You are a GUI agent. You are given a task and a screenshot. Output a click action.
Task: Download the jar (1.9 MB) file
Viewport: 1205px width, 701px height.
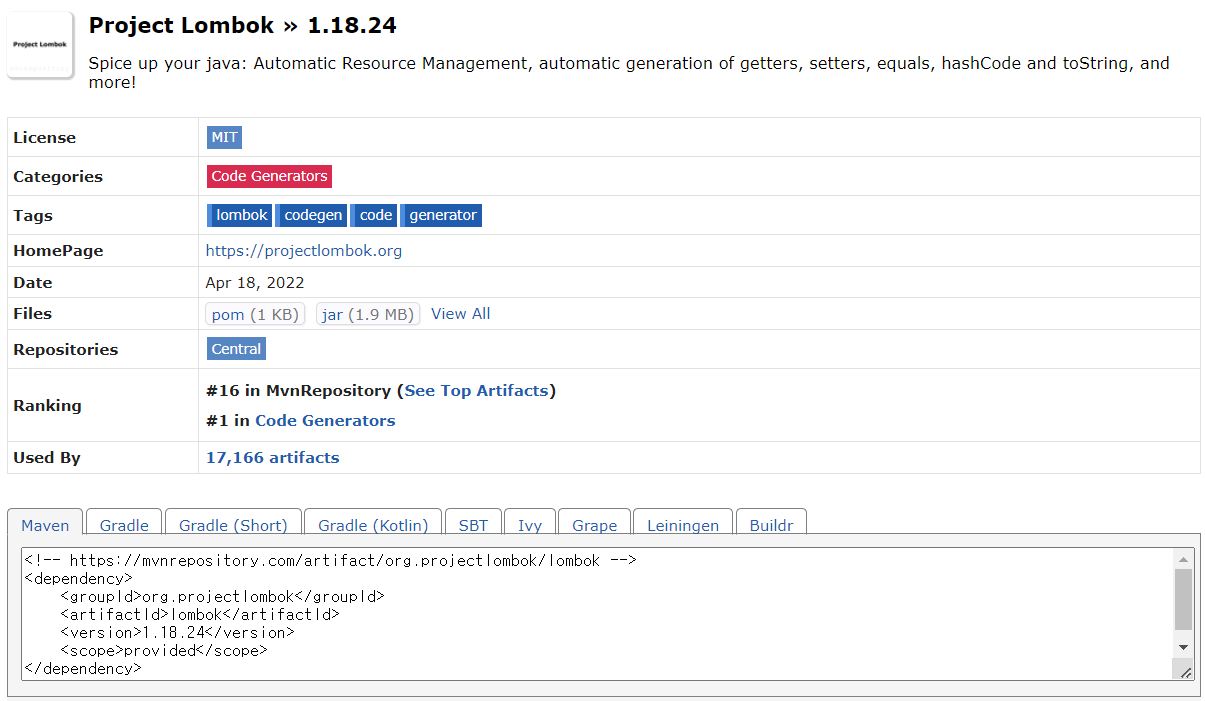[368, 314]
